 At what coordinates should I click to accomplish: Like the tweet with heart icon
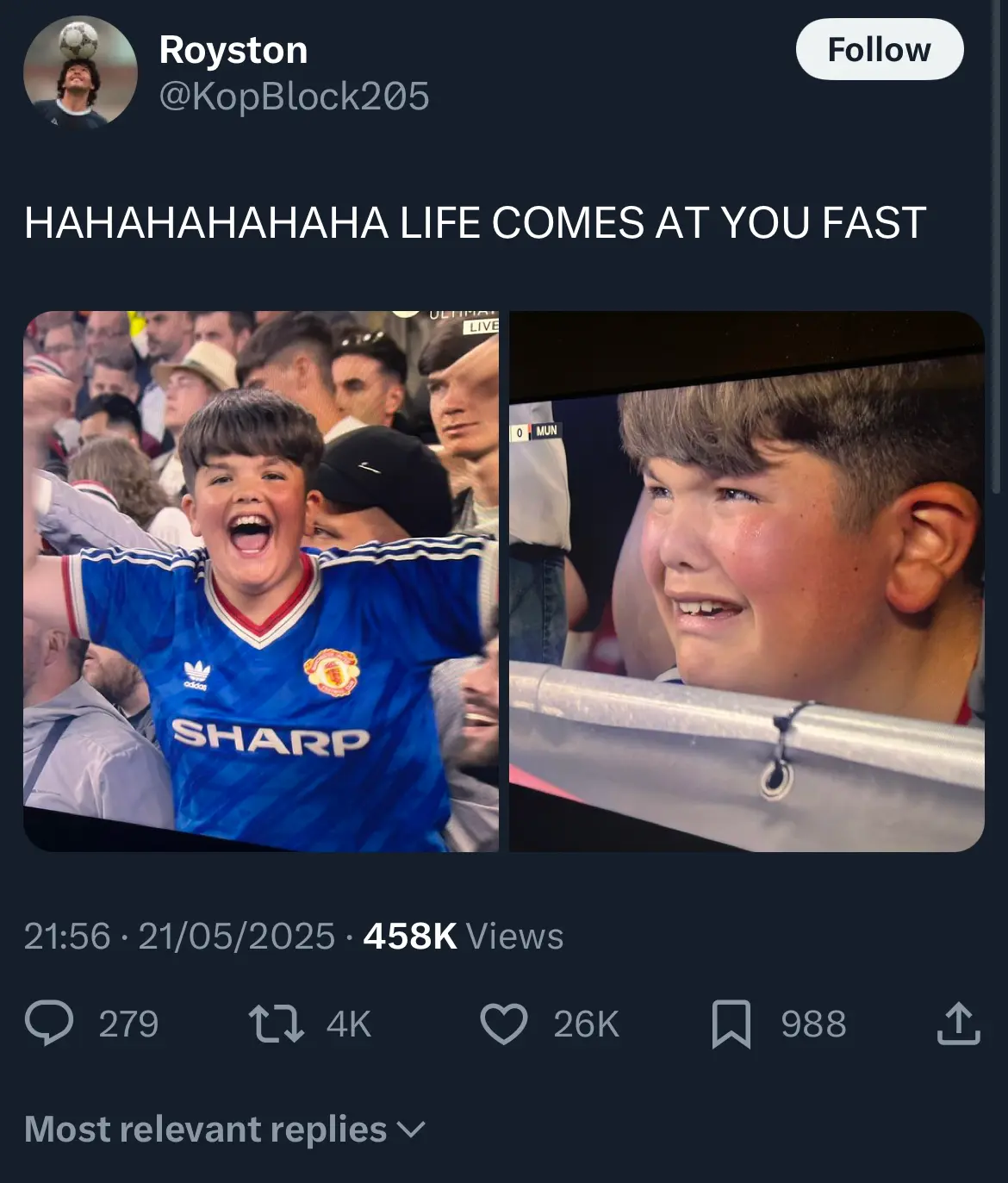(504, 1024)
